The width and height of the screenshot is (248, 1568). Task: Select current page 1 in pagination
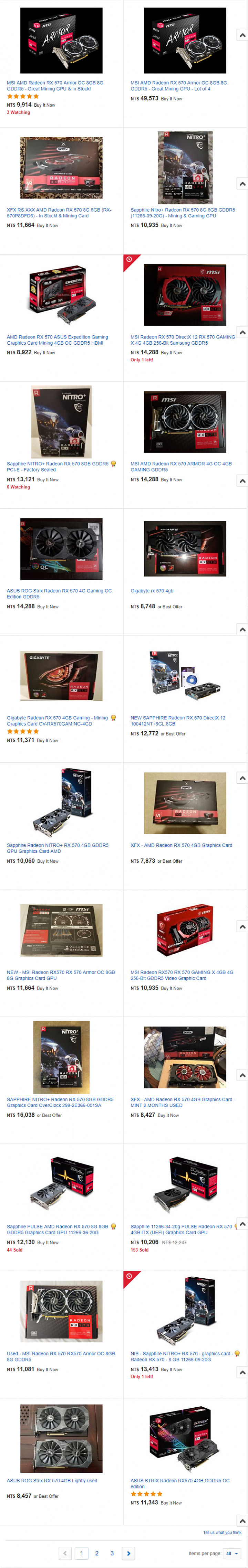[82, 1553]
